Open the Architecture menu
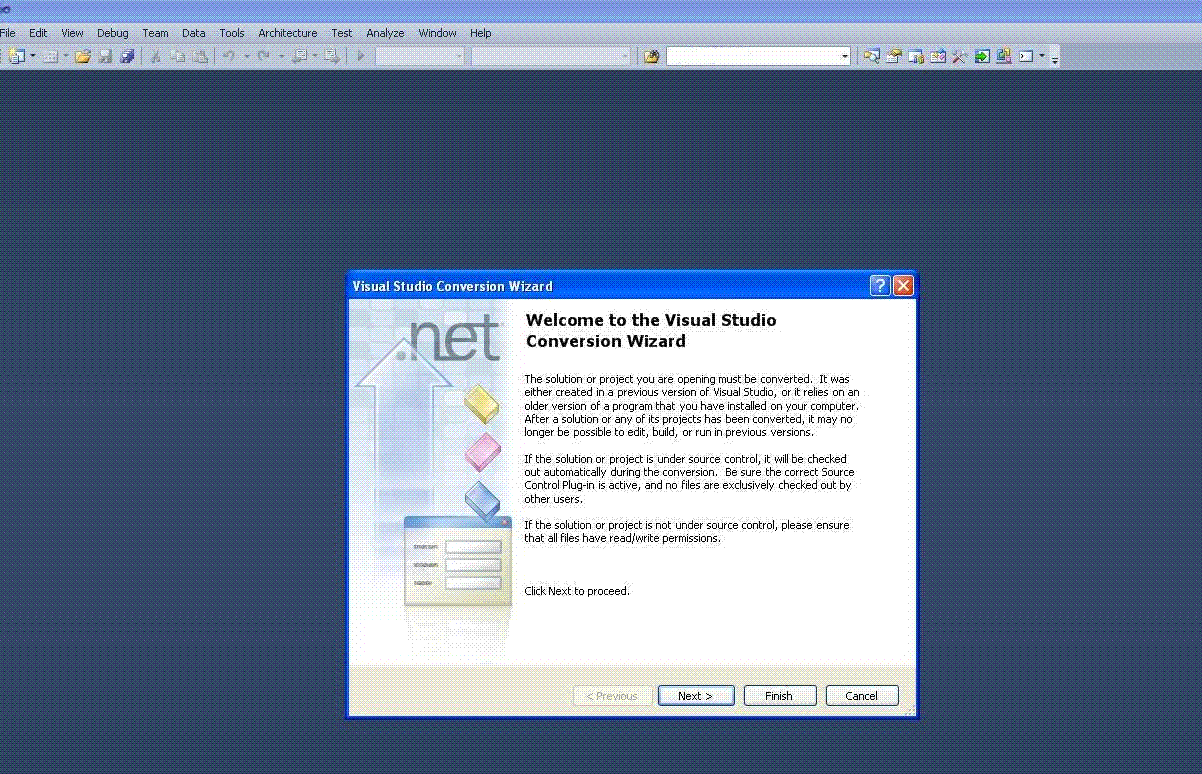1202x774 pixels. click(288, 33)
